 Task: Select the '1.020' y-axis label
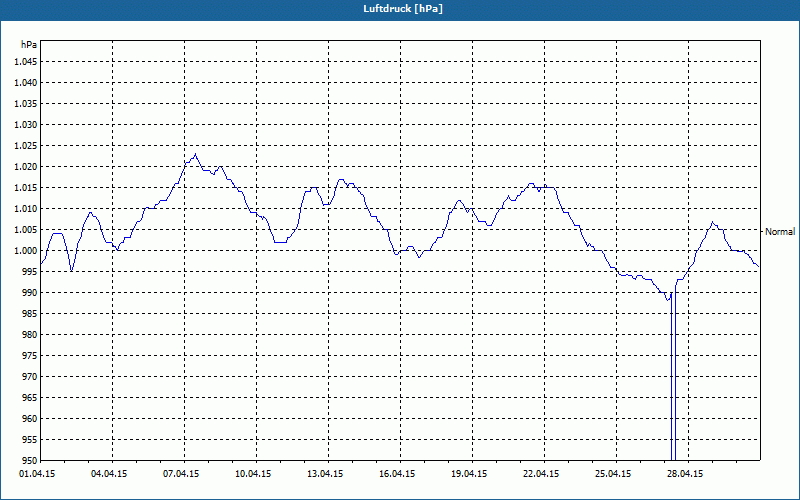tap(26, 167)
